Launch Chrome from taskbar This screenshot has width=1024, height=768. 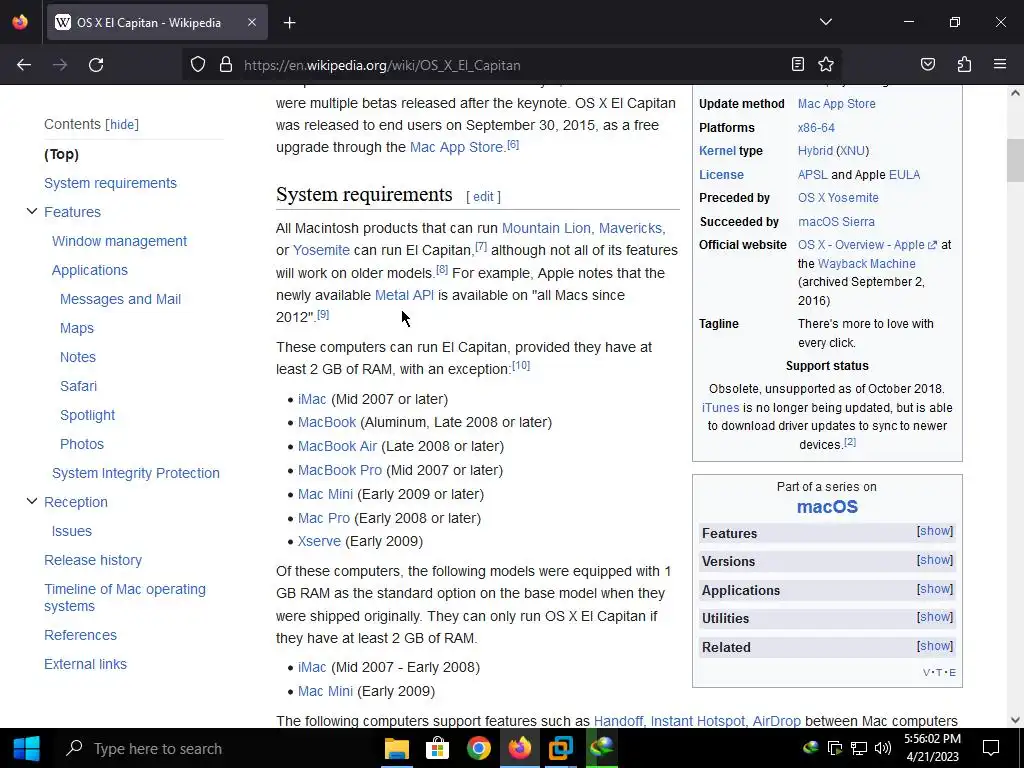[479, 748]
